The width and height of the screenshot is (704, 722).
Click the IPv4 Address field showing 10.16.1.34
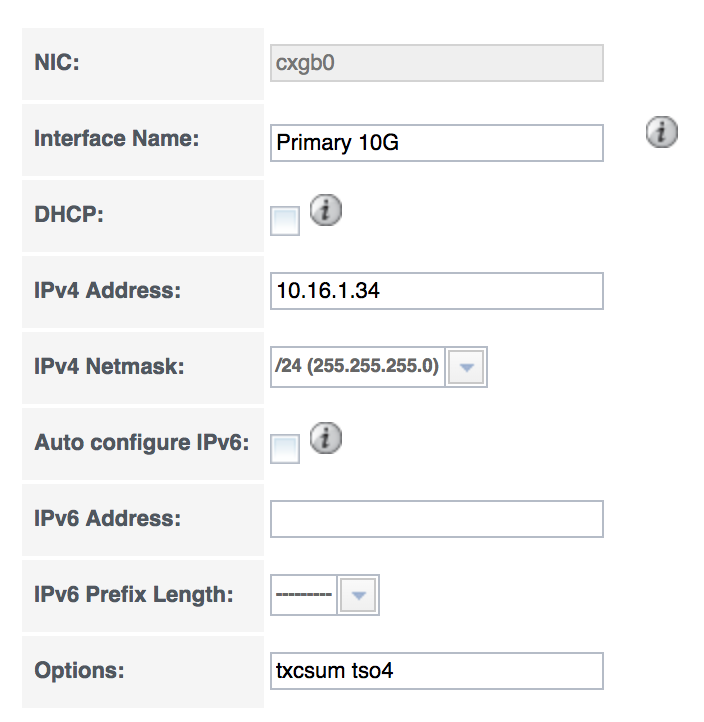[436, 291]
